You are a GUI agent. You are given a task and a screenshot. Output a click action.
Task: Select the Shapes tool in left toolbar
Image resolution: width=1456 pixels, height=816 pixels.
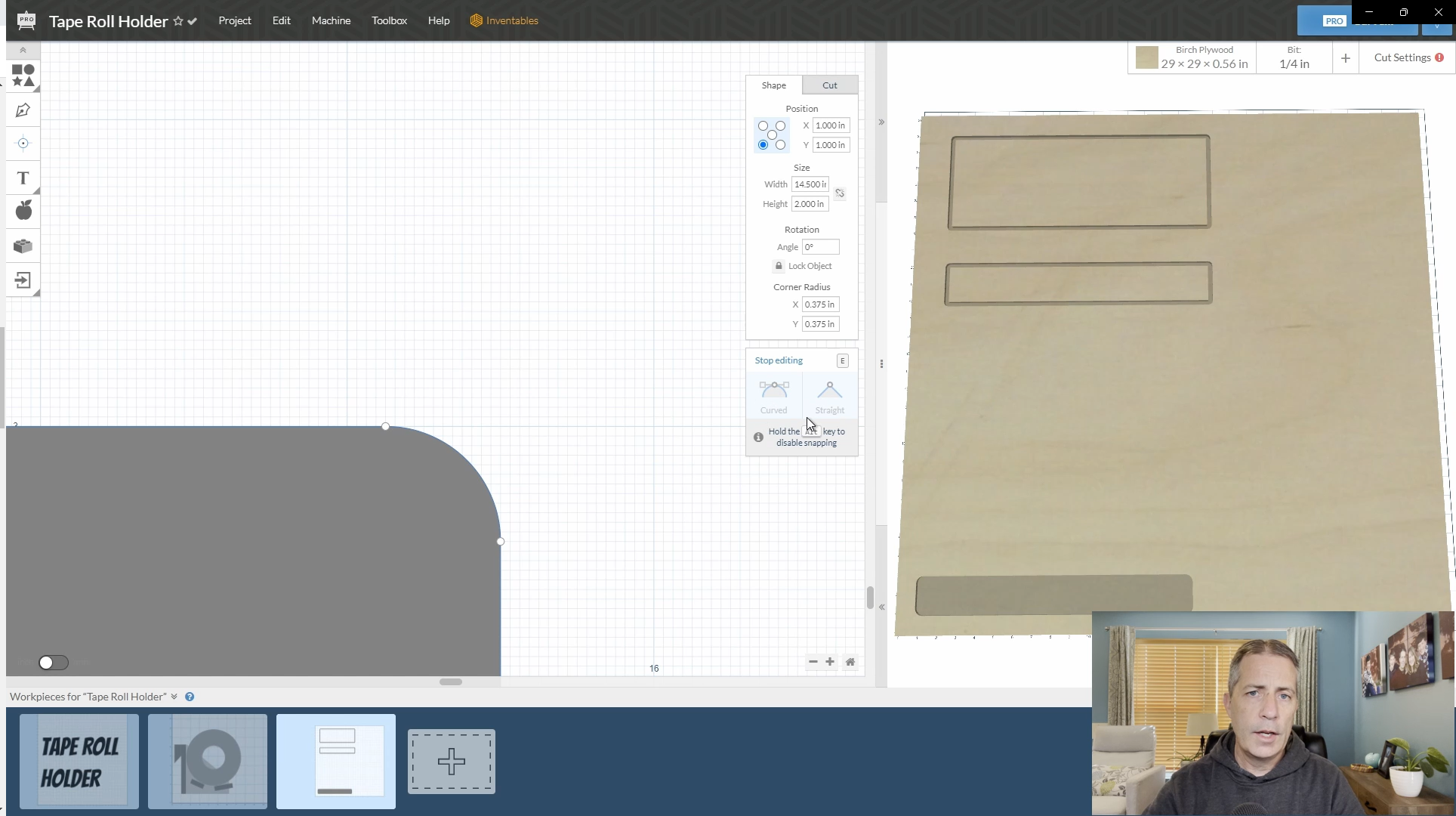(23, 76)
